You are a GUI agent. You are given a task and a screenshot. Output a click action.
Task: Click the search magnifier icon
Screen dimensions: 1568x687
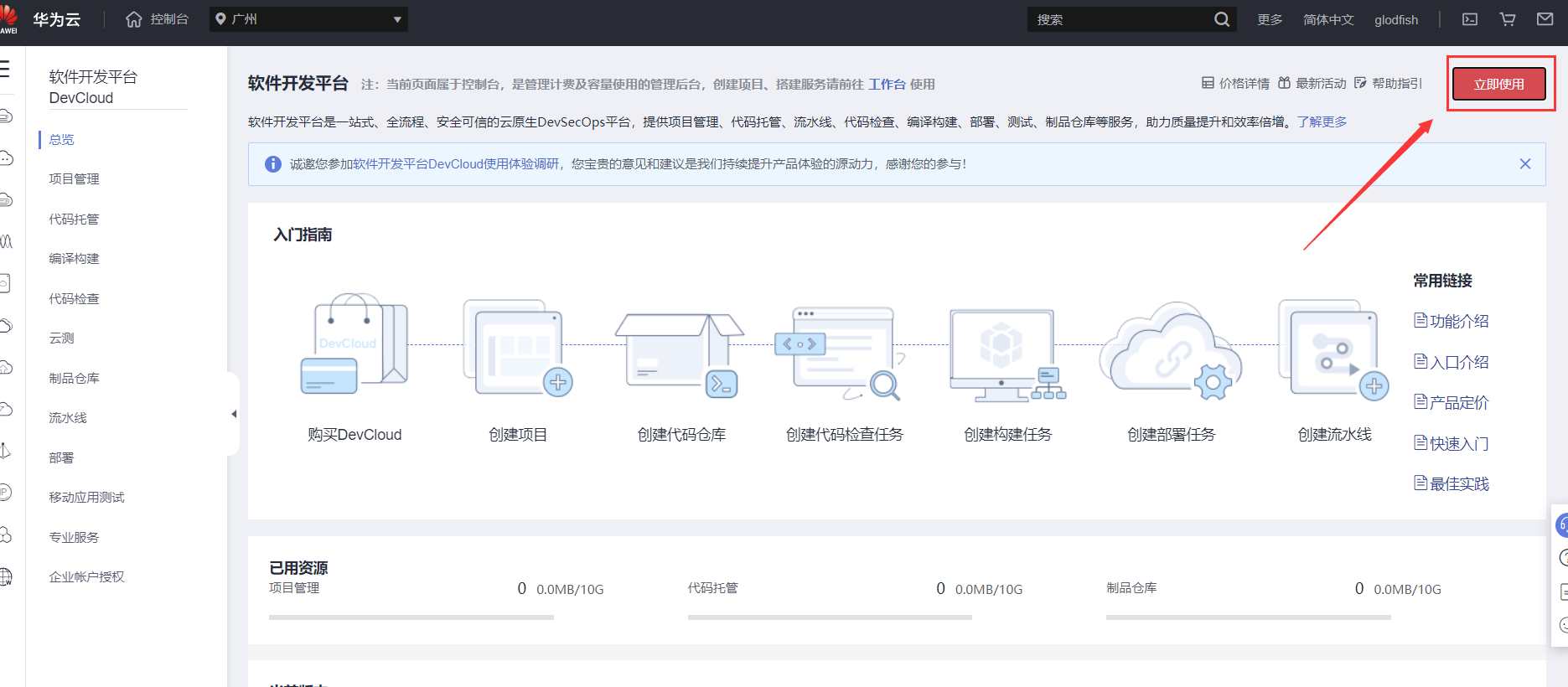point(1222,19)
